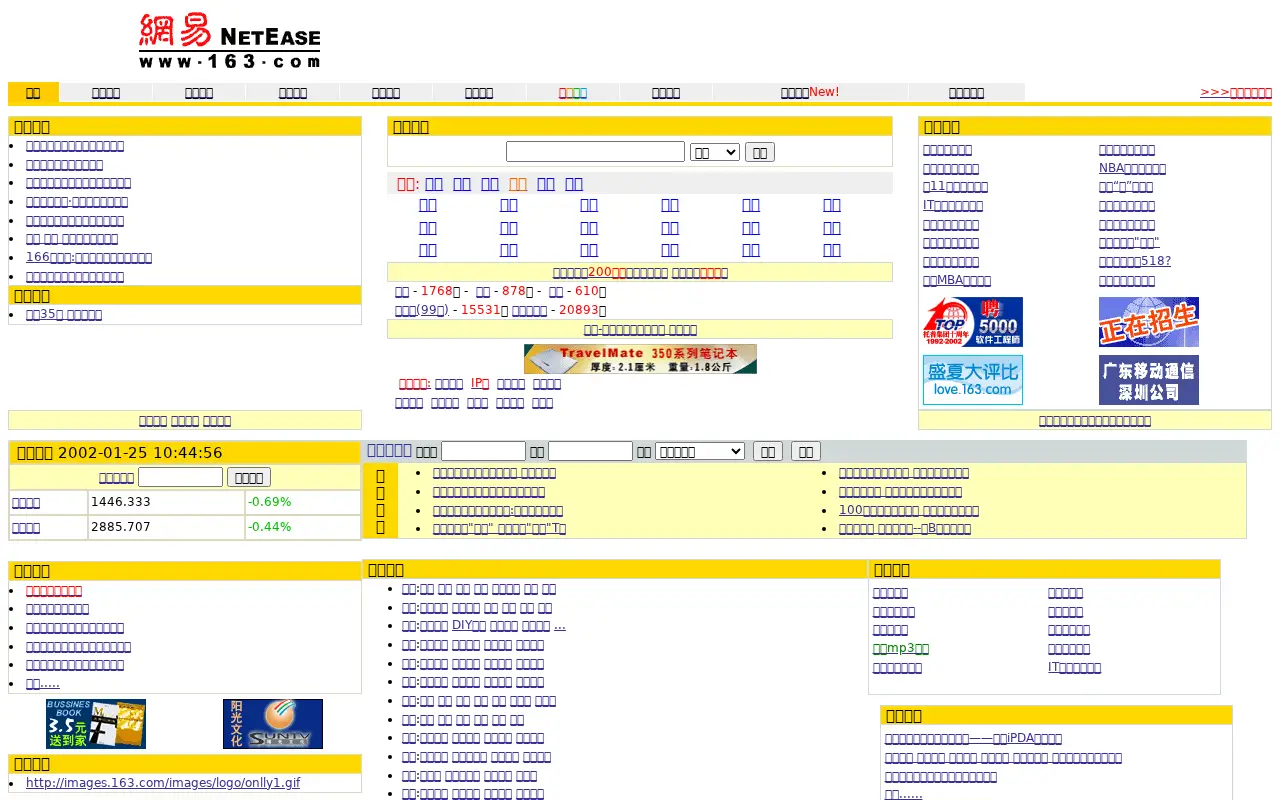Open the news item starting with 166

89,257
